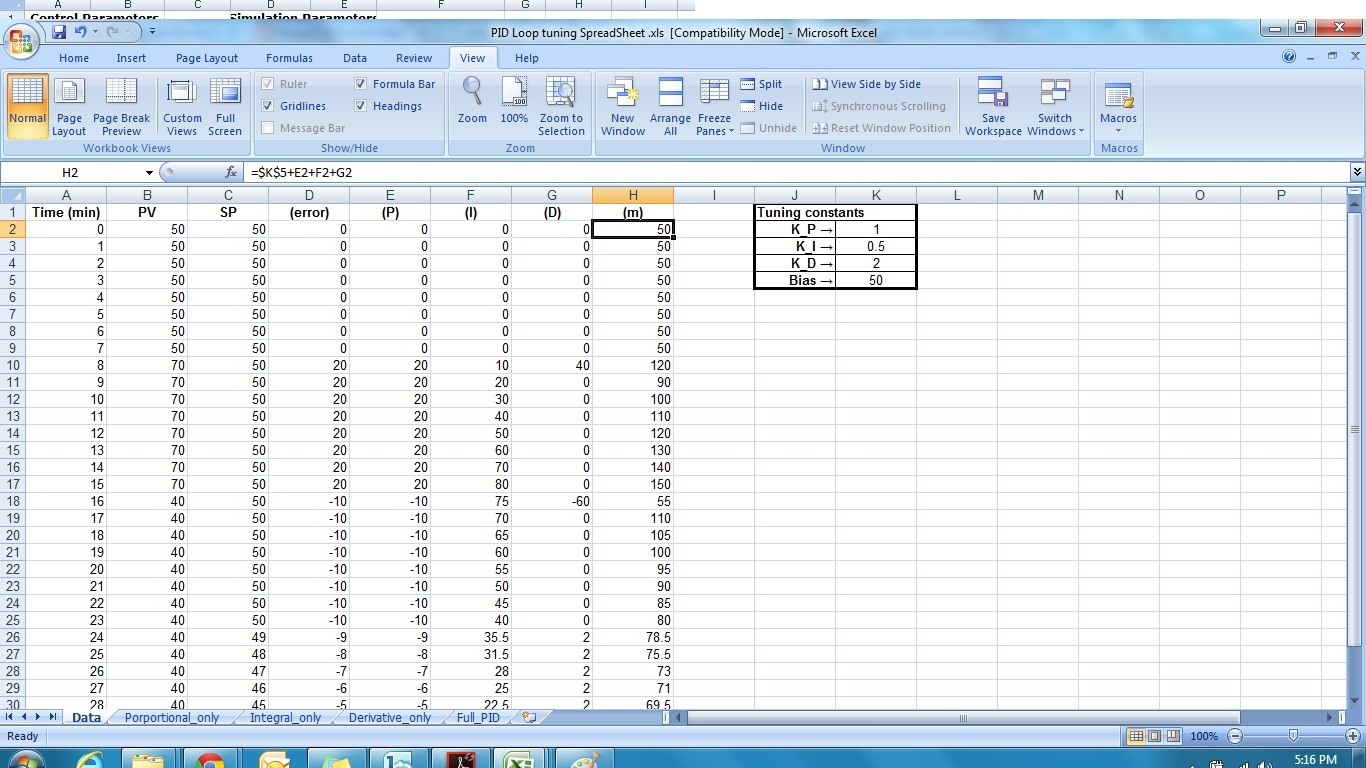Image resolution: width=1366 pixels, height=768 pixels.
Task: Uncheck the Gridlines checkbox
Action: pos(268,106)
